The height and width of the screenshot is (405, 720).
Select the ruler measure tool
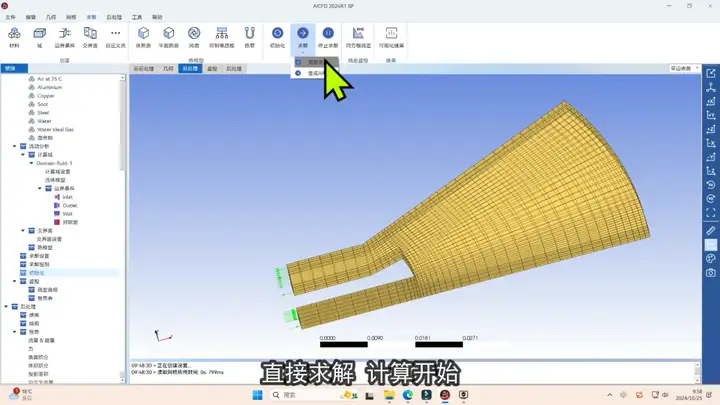click(x=710, y=231)
